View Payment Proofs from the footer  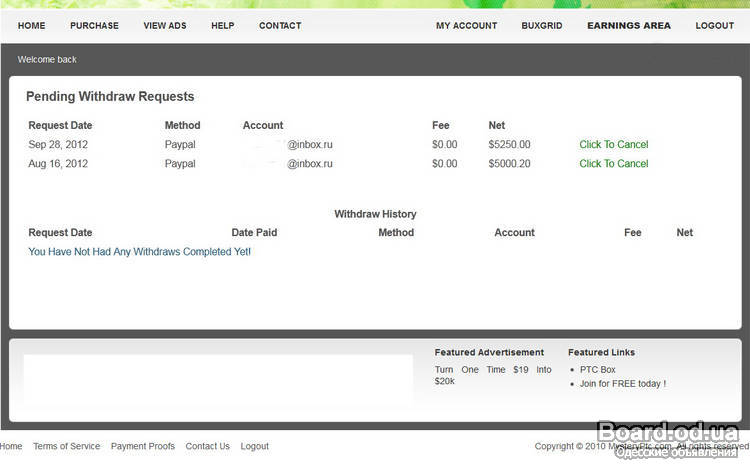[x=142, y=446]
